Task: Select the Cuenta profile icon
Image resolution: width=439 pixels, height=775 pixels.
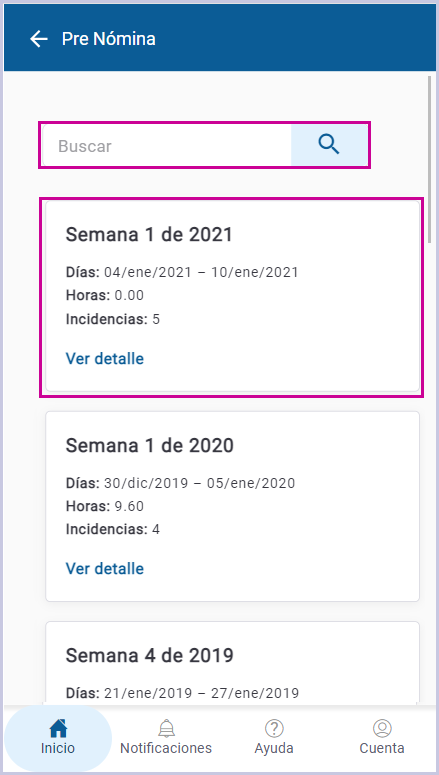Action: 382,728
